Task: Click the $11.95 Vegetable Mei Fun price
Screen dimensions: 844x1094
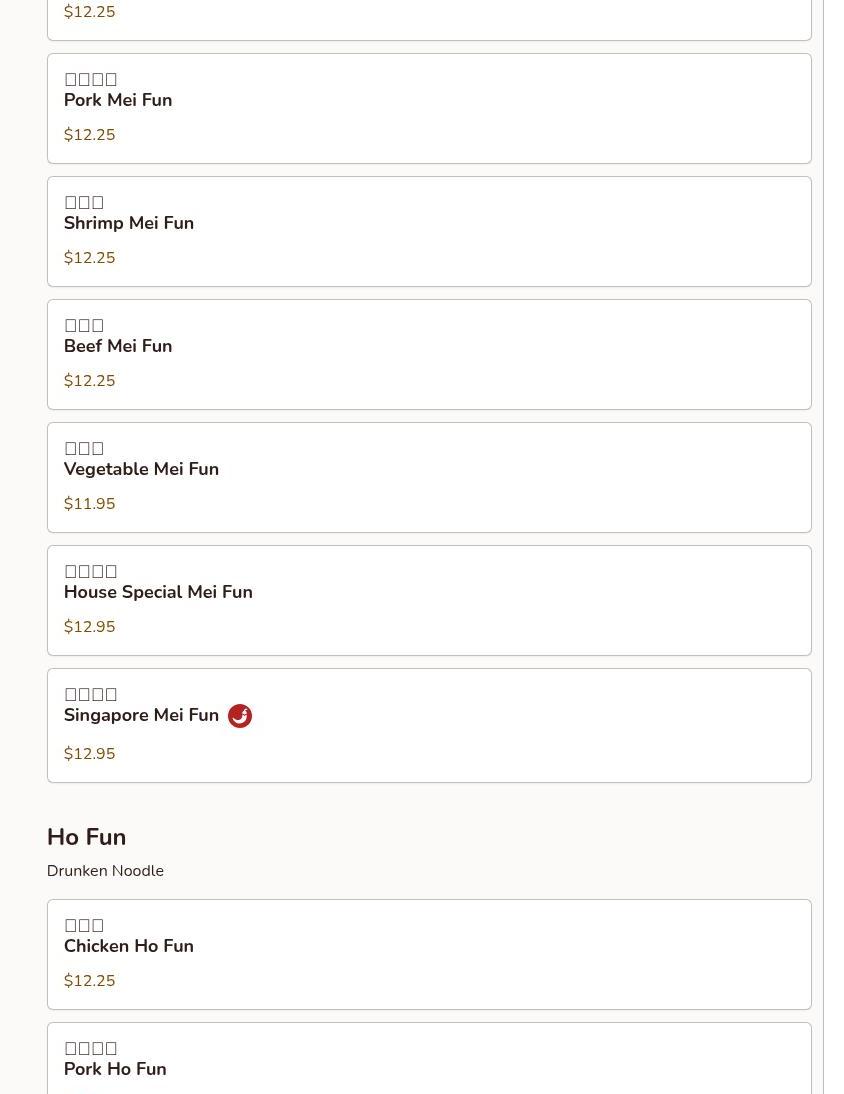Action: click(89, 504)
